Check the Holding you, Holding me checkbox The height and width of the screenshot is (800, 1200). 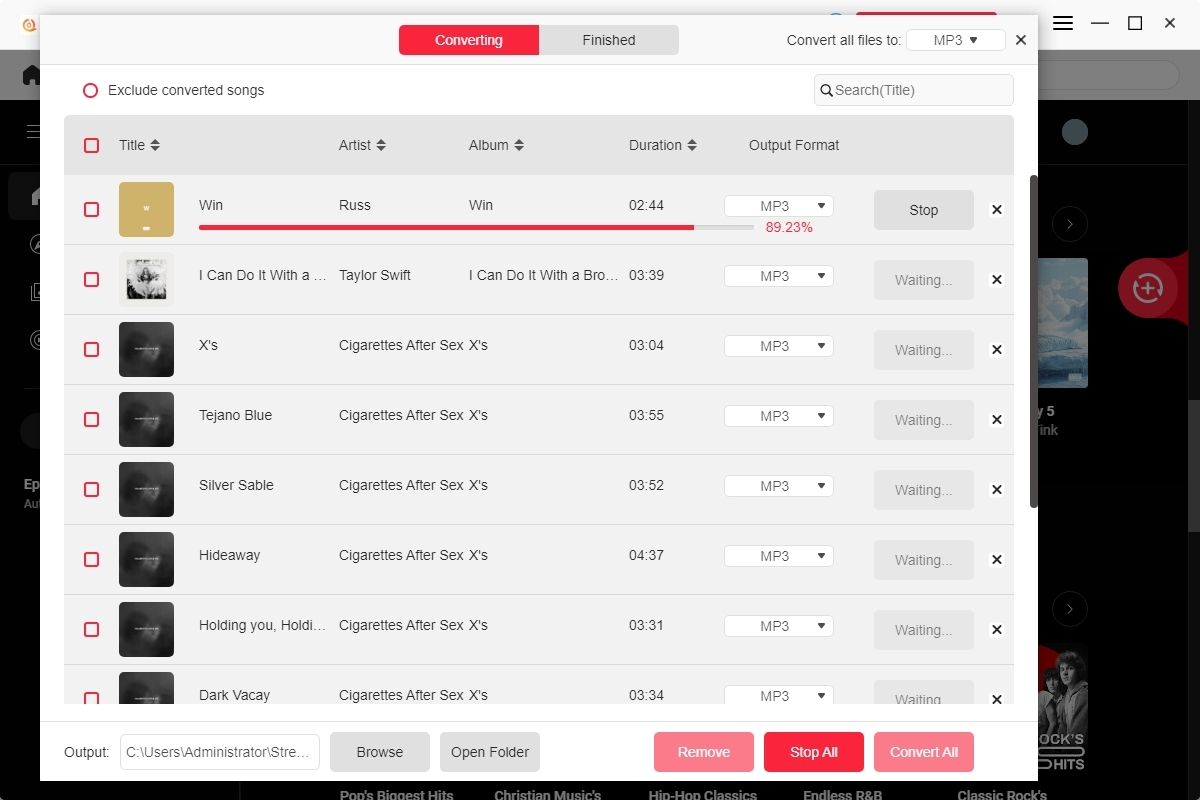[x=91, y=629]
